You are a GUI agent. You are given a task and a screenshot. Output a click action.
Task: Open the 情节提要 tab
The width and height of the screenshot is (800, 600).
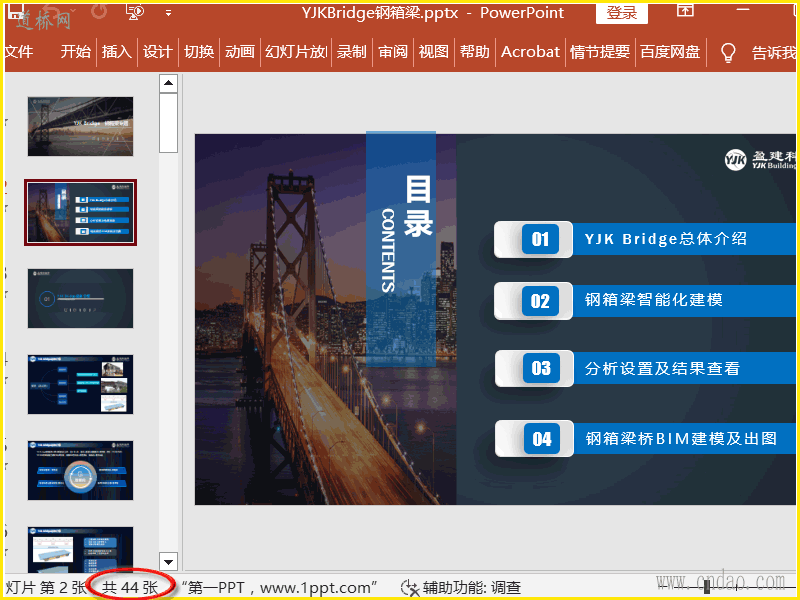(x=600, y=52)
